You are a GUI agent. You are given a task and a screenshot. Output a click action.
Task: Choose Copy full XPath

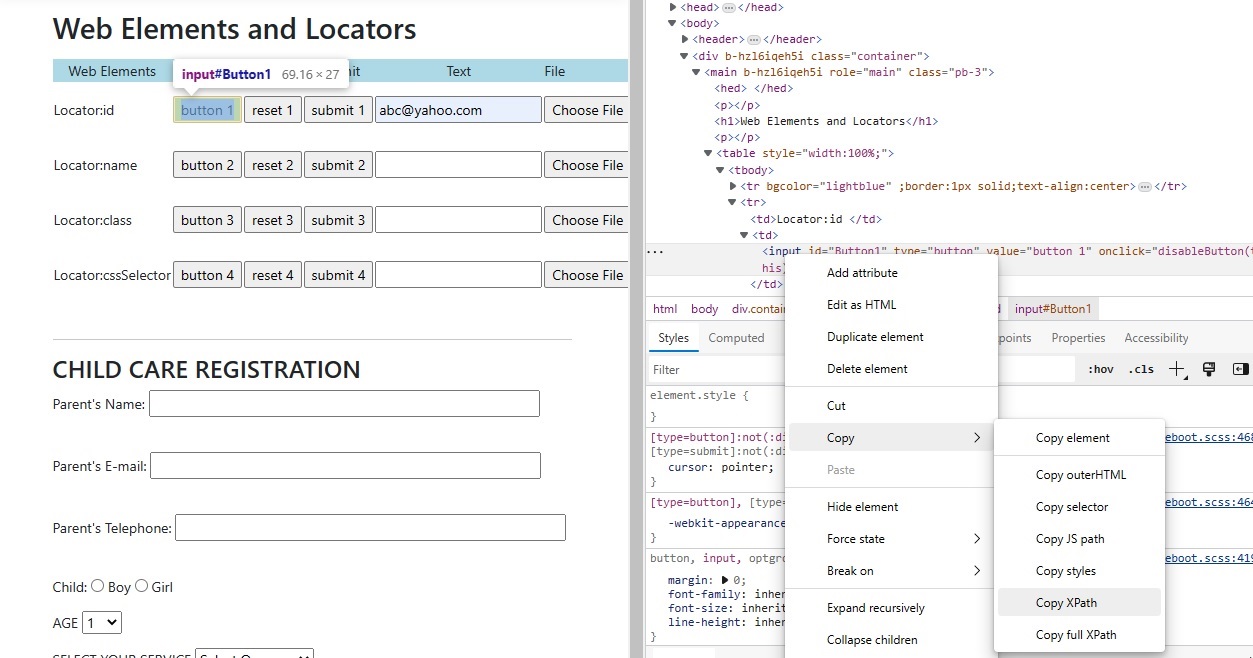coord(1079,635)
